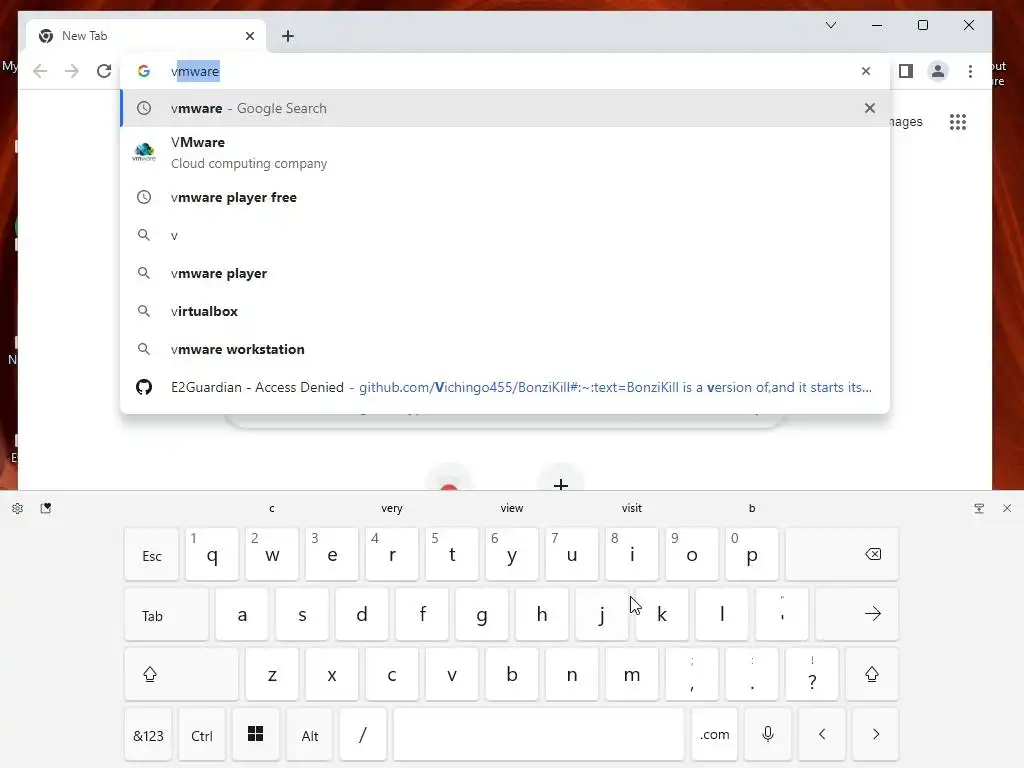
Task: Tap the Esc key
Action: pos(152,554)
